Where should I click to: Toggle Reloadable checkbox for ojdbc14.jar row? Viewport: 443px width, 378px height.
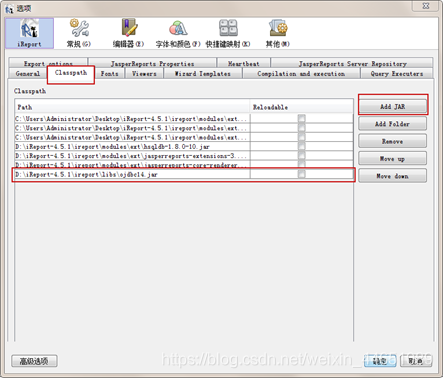pyautogui.click(x=302, y=174)
